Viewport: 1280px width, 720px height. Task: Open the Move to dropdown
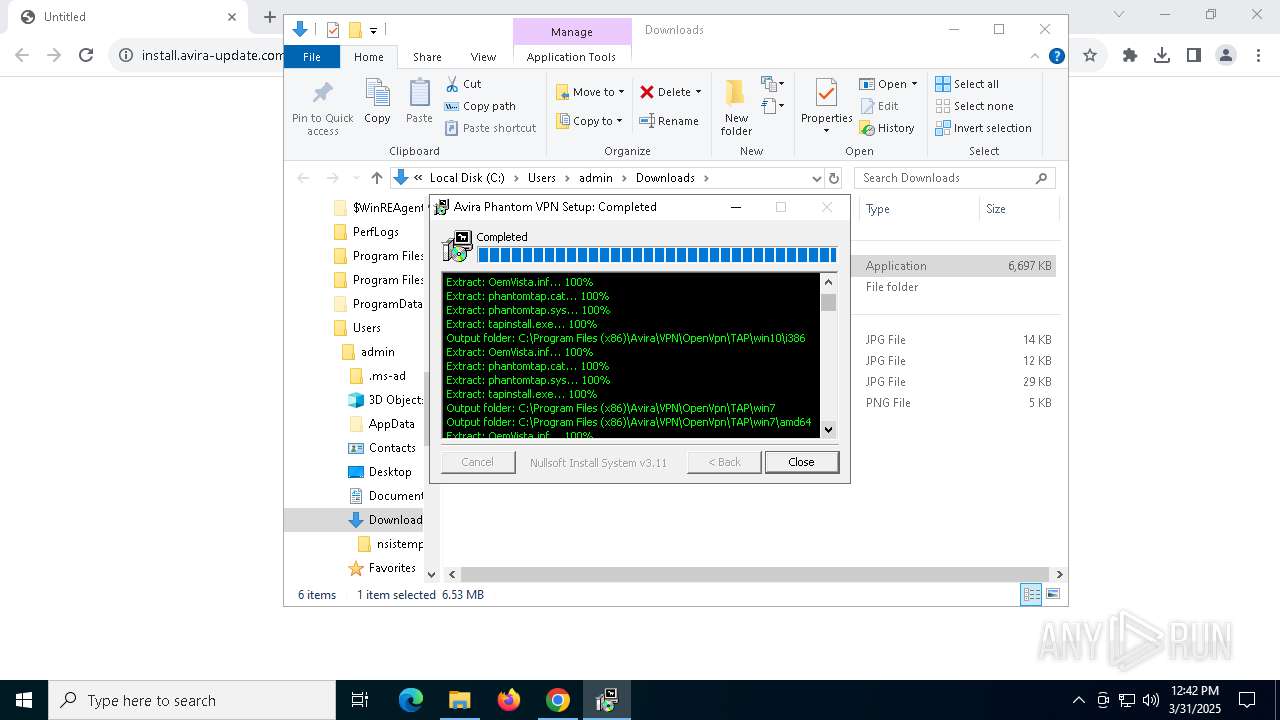point(590,92)
